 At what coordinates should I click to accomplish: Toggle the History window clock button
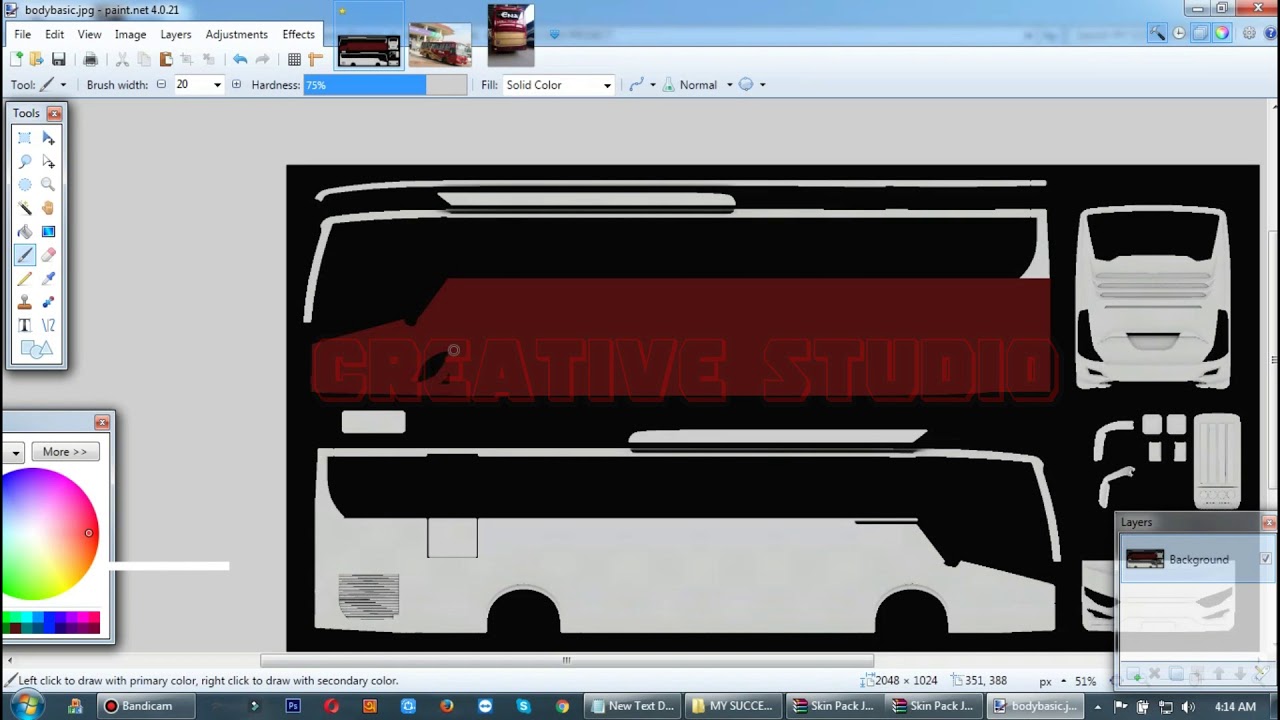point(1179,33)
